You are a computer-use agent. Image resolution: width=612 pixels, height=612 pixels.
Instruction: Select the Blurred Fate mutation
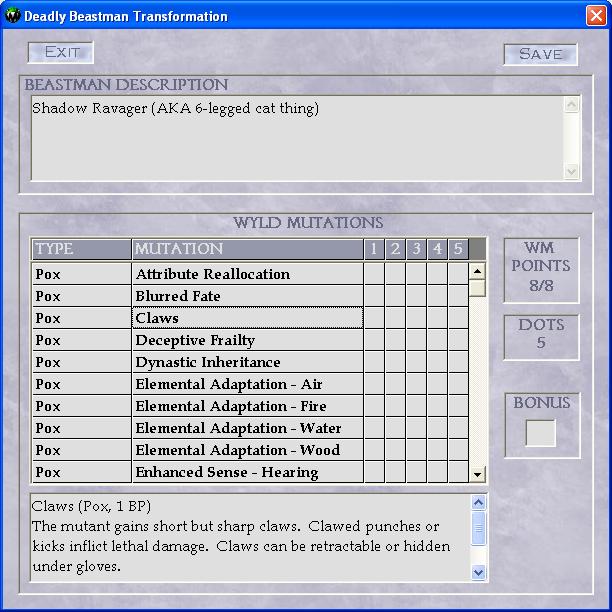coord(248,296)
